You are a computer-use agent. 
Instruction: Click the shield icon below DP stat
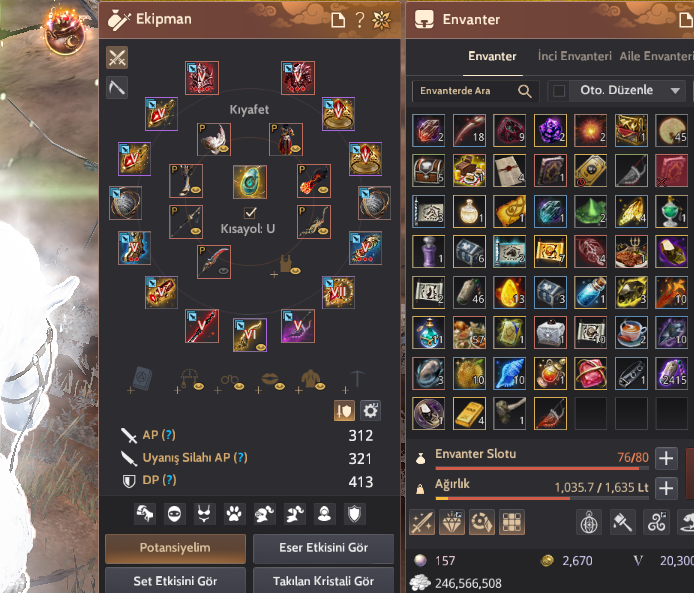(355, 514)
